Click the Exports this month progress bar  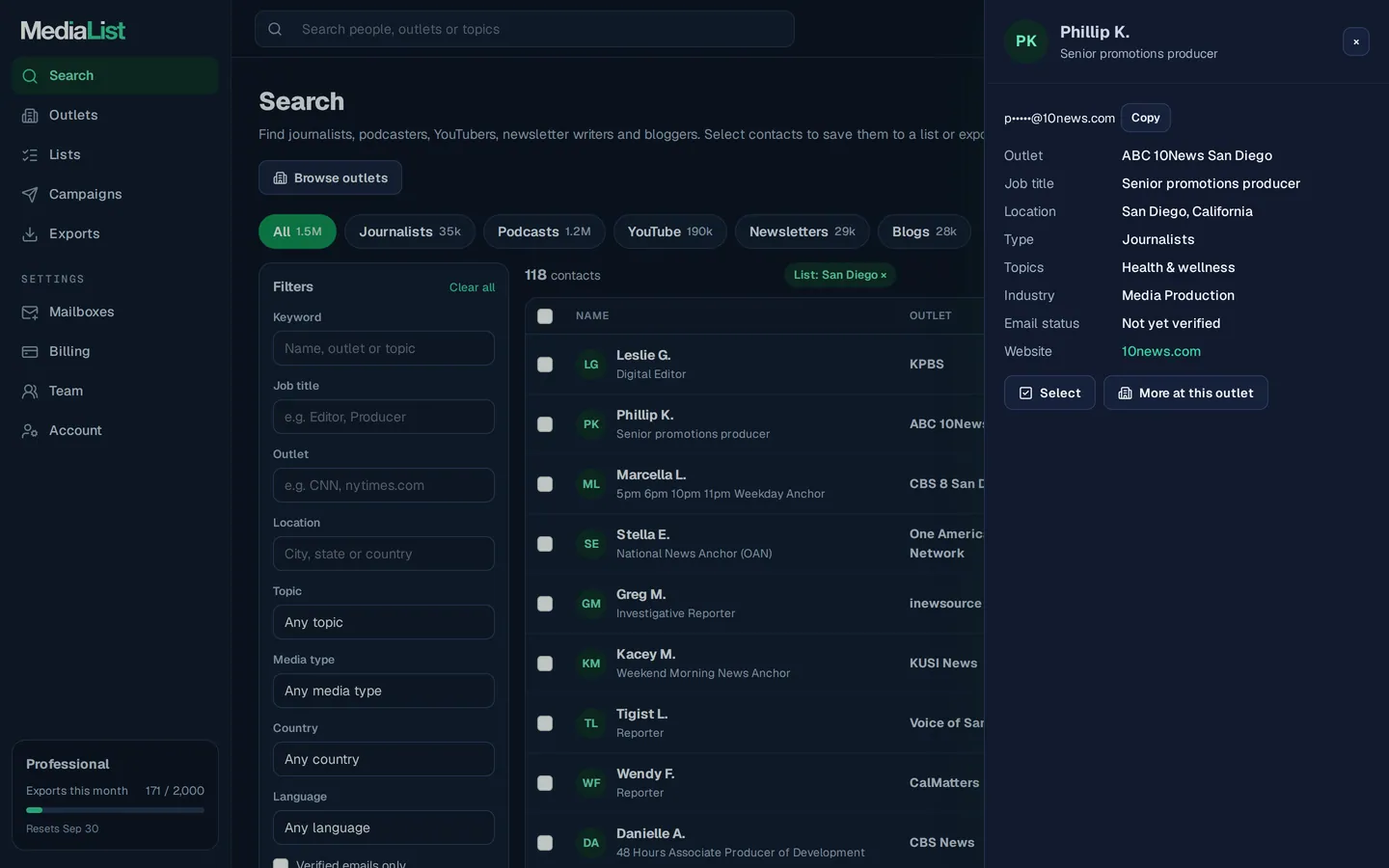pos(115,810)
